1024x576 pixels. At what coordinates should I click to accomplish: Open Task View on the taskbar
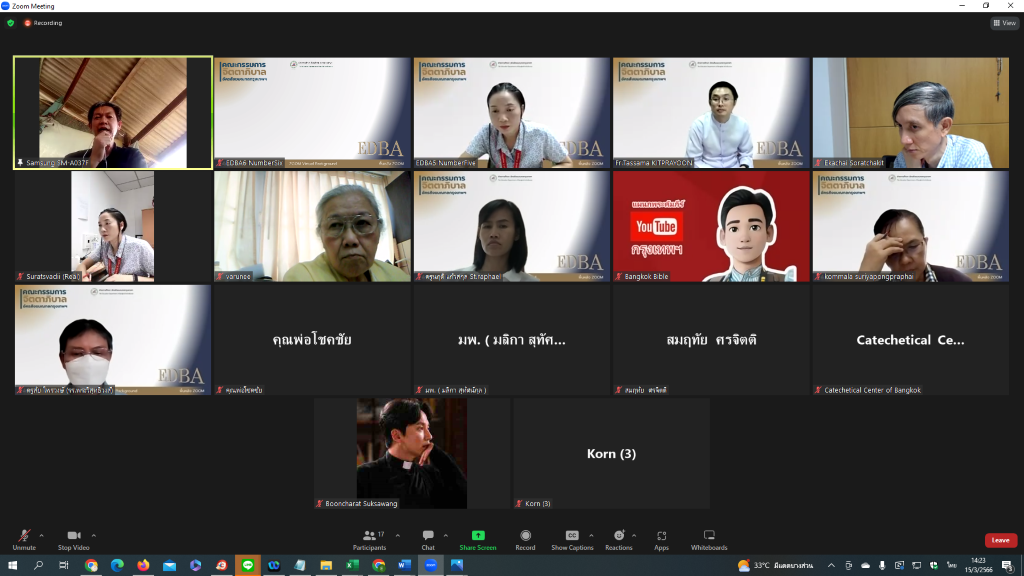pyautogui.click(x=64, y=565)
